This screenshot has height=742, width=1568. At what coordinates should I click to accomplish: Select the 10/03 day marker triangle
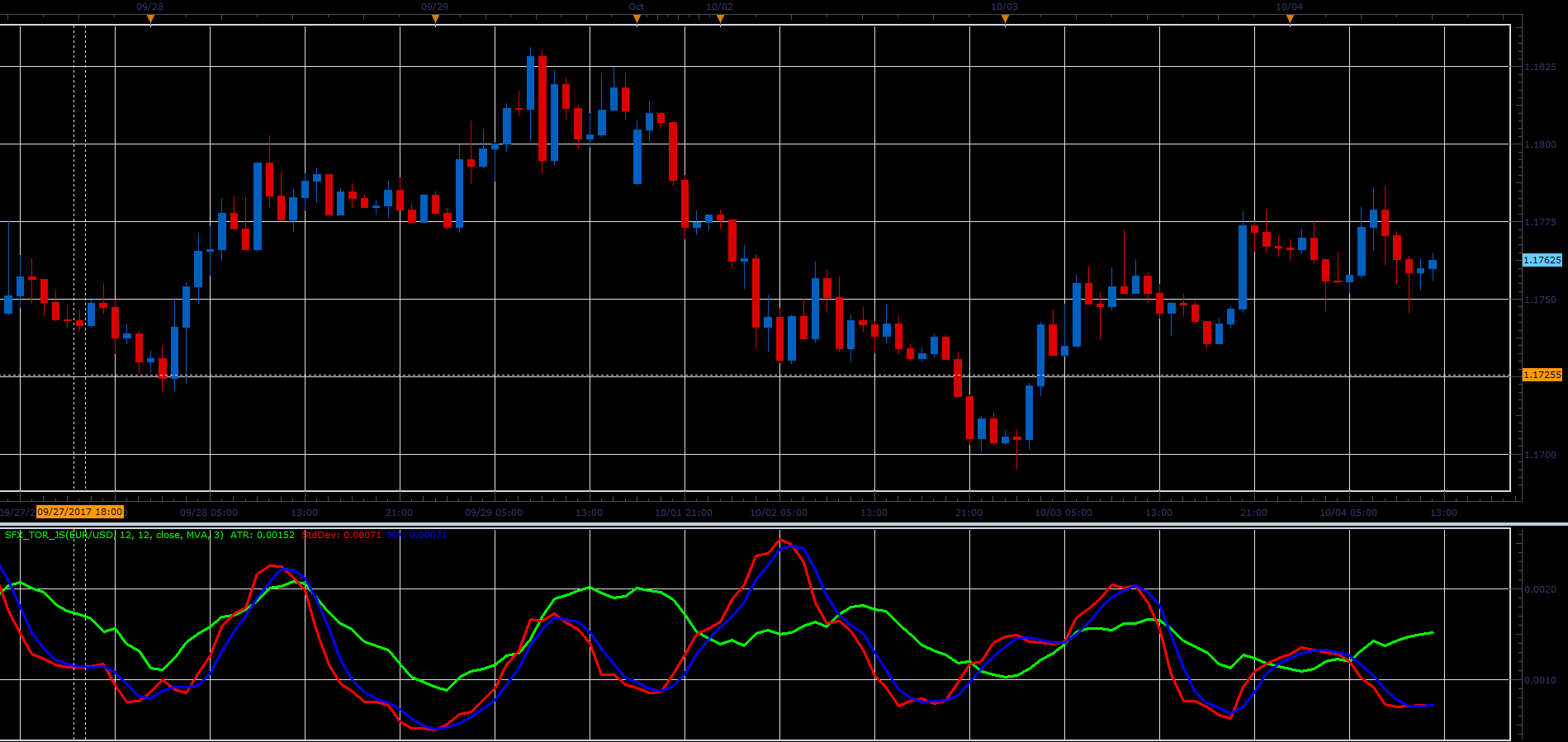pyautogui.click(x=1005, y=21)
